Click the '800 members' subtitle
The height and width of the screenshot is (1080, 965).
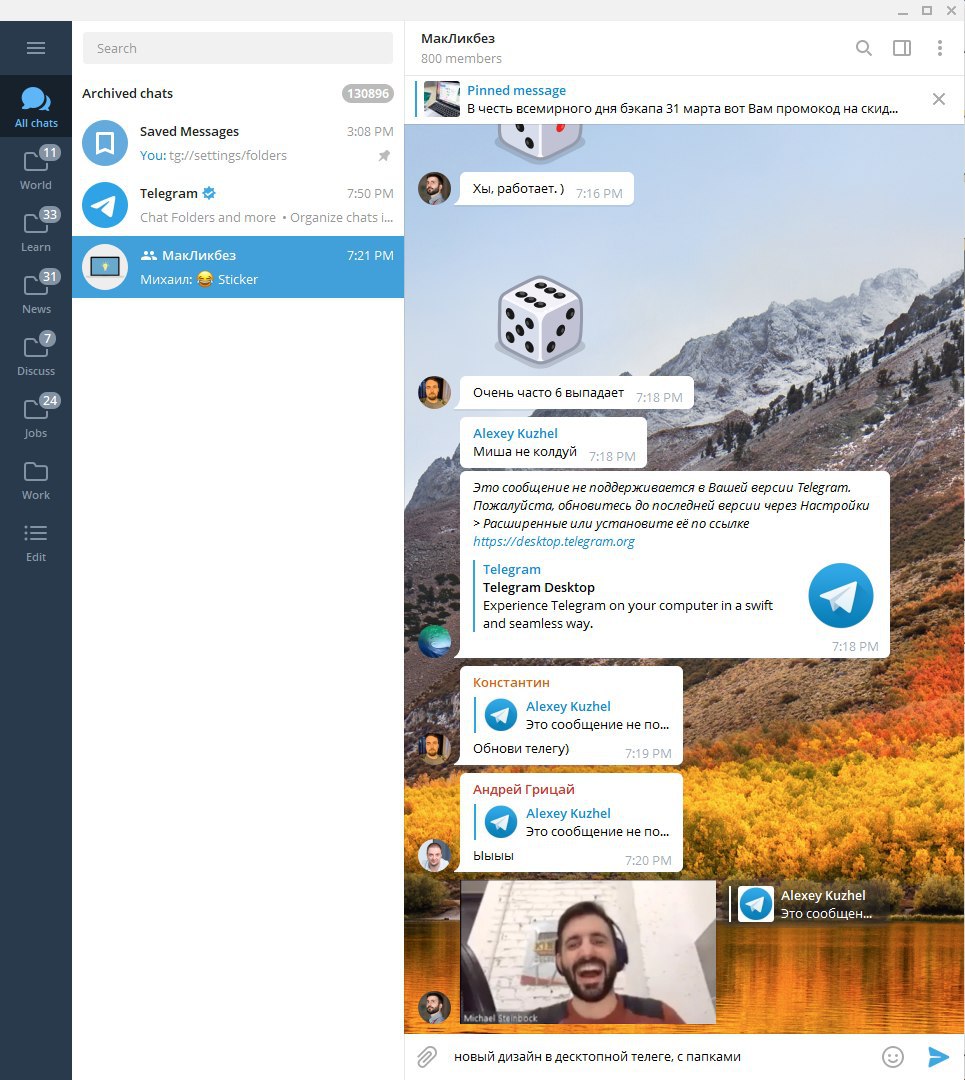coord(461,59)
